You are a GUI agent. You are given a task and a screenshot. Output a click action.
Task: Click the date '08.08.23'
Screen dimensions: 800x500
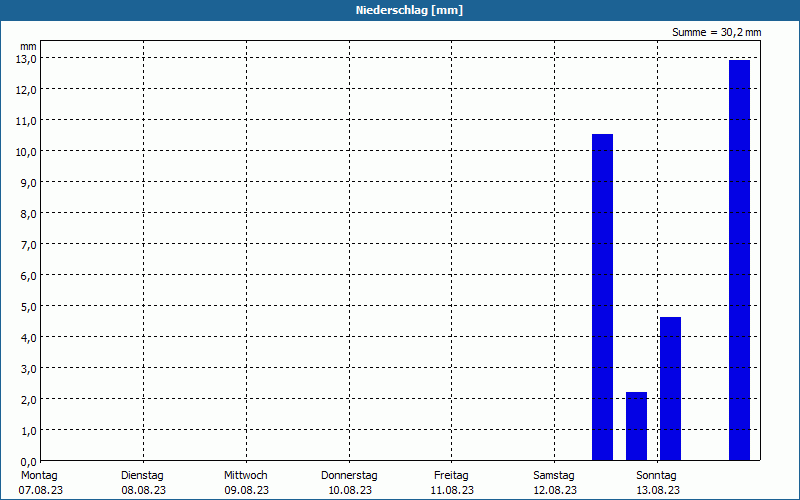143,490
